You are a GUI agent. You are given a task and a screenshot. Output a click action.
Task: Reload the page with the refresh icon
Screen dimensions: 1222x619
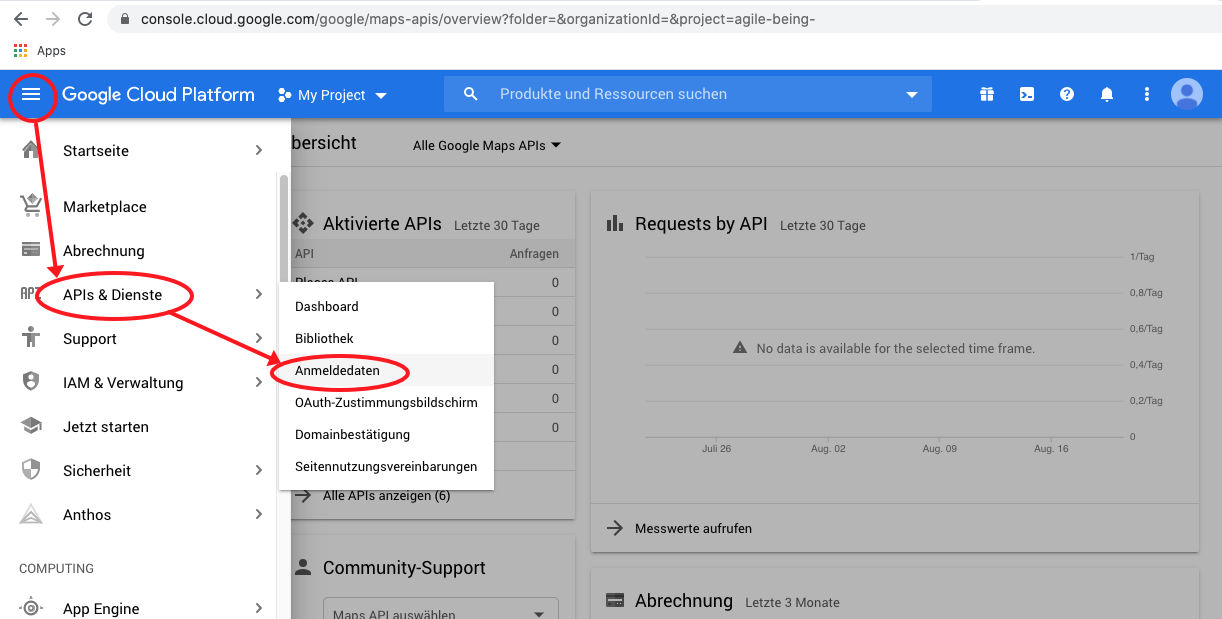click(85, 19)
